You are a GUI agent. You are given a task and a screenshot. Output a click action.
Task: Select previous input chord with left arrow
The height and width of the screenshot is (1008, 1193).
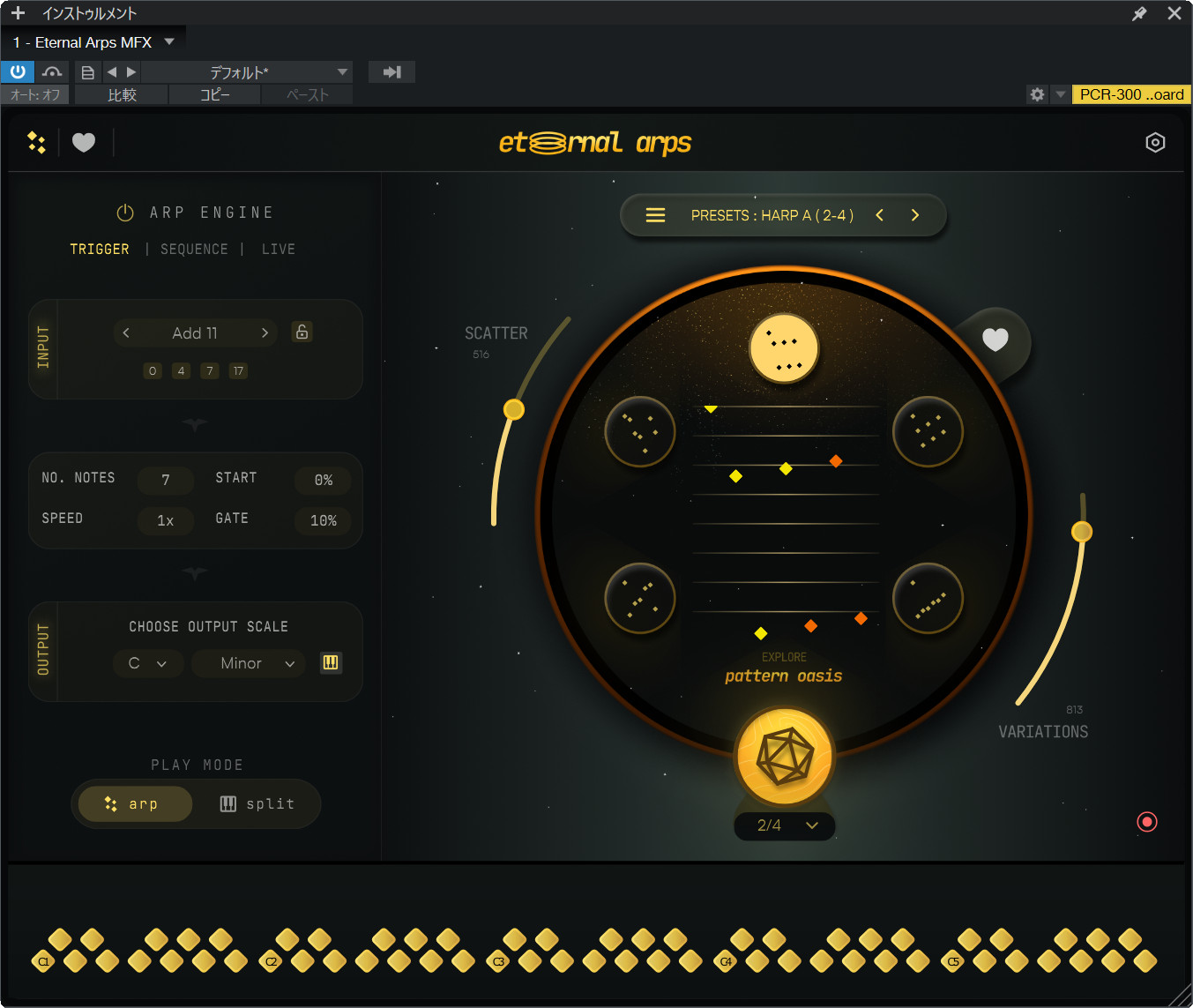click(x=126, y=332)
